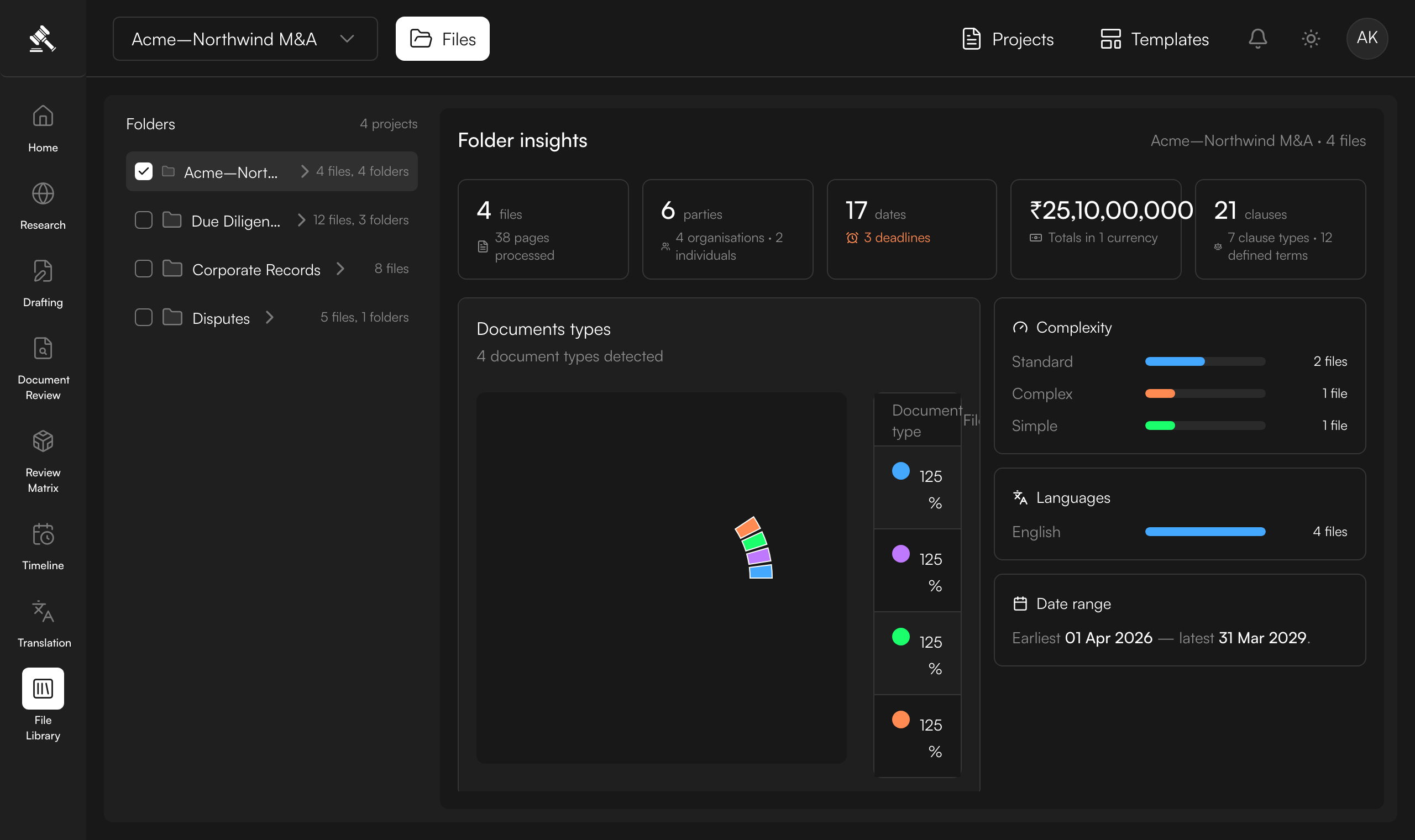Toggle the light theme sun icon

click(x=1311, y=39)
